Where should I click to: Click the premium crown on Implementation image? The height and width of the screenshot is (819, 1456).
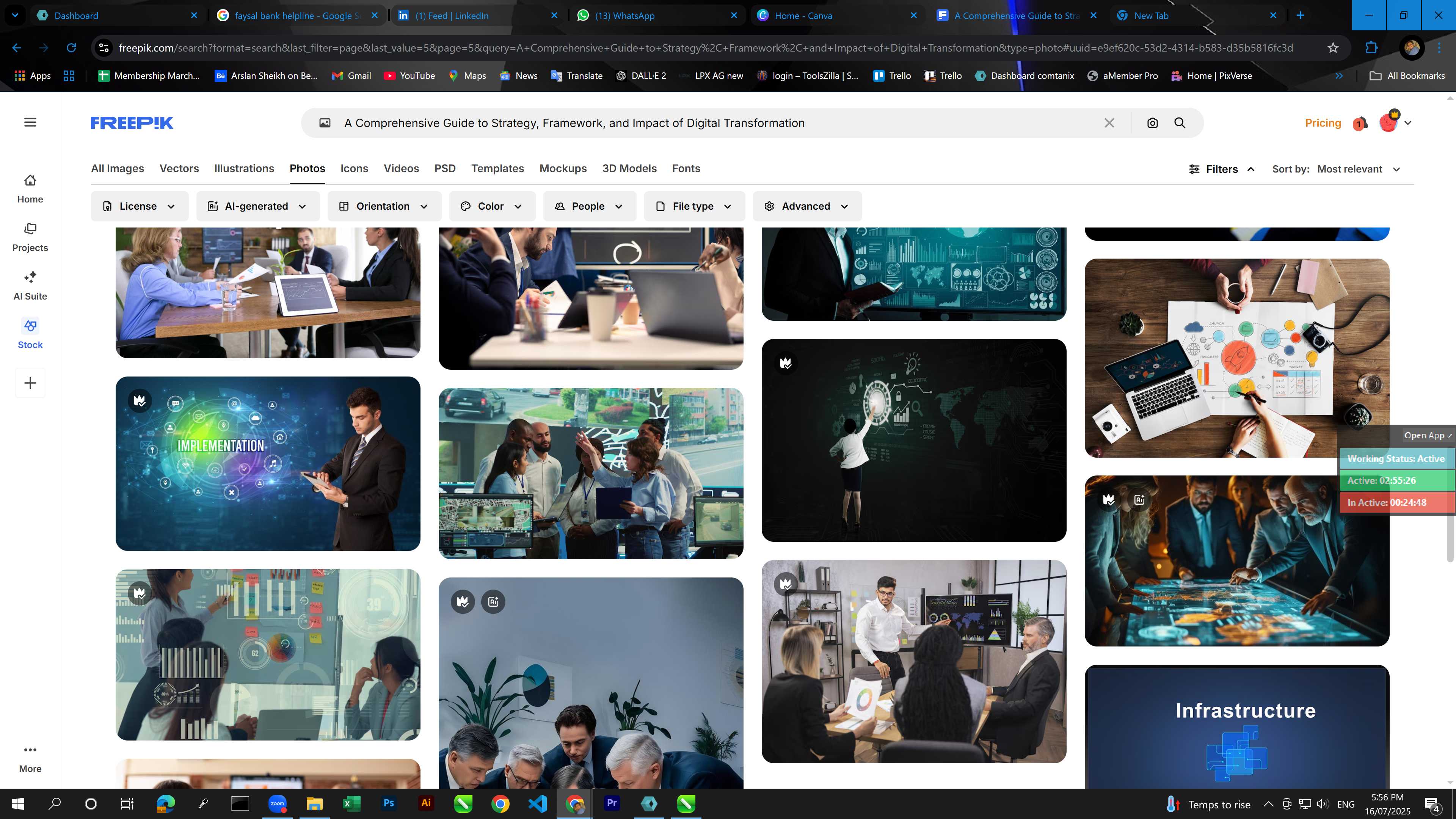(140, 401)
